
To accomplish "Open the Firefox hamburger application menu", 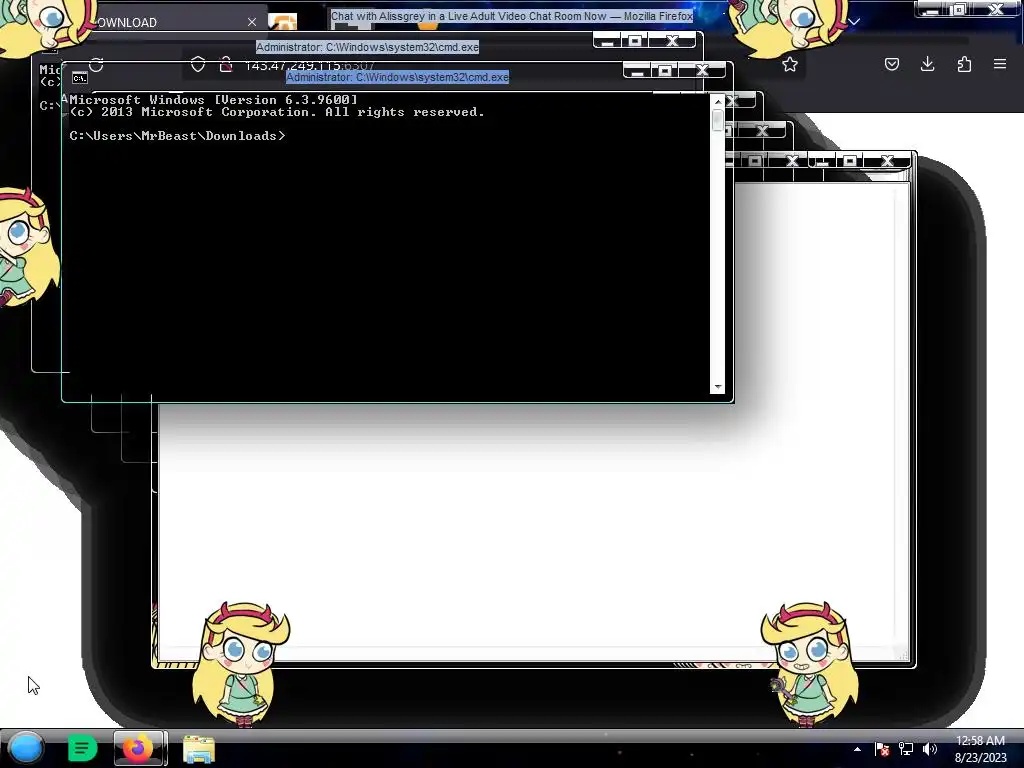I will (1000, 64).
